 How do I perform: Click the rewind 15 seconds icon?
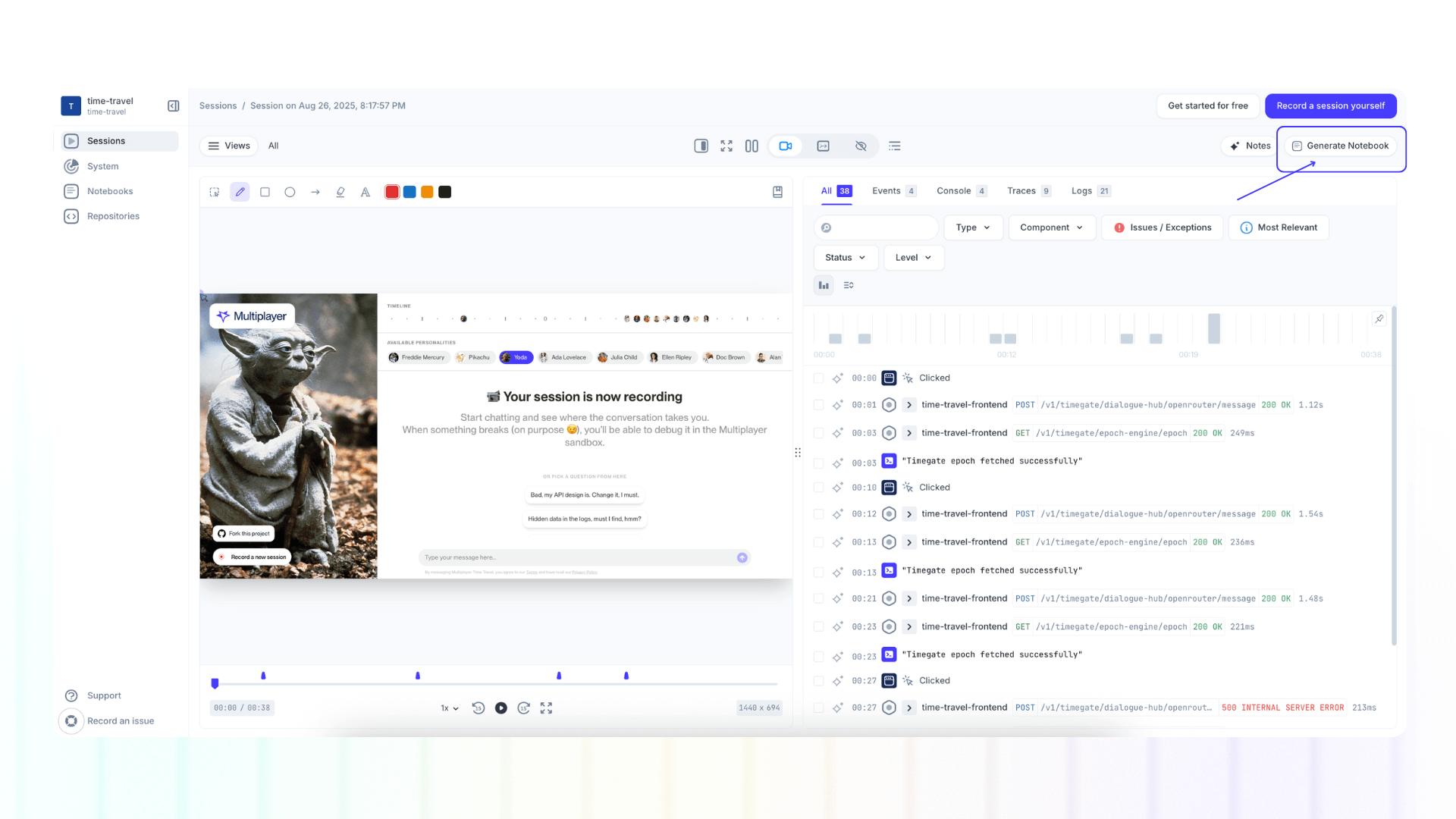click(479, 708)
